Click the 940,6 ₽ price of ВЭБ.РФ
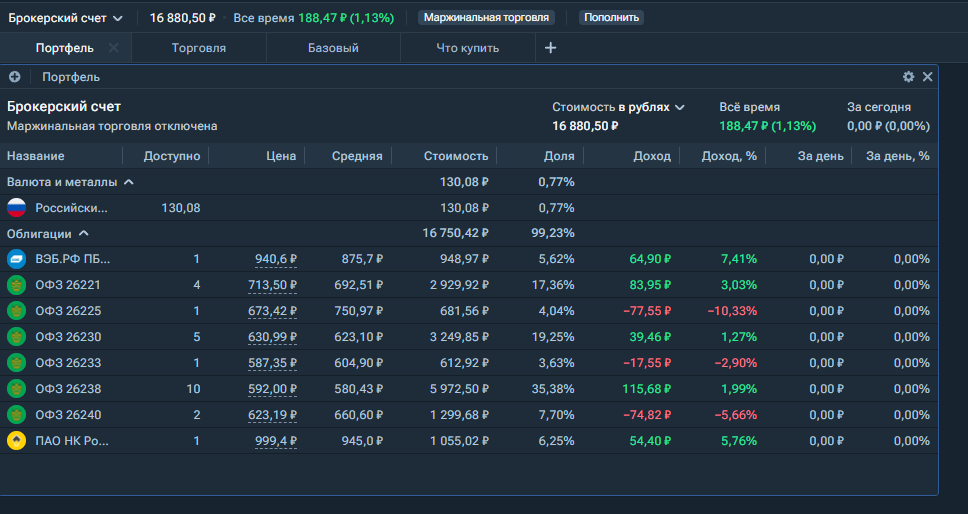968x514 pixels. point(276,259)
